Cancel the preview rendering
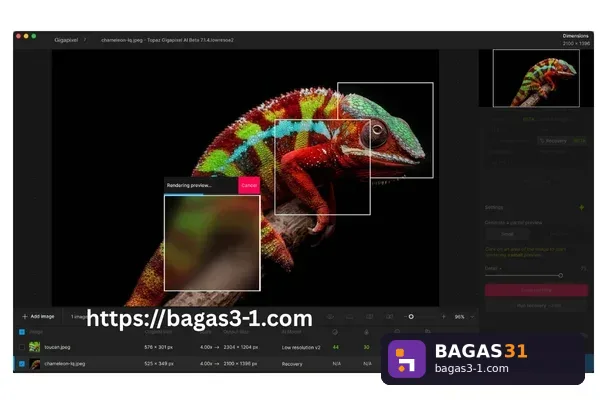This screenshot has height=400, width=600. (249, 185)
